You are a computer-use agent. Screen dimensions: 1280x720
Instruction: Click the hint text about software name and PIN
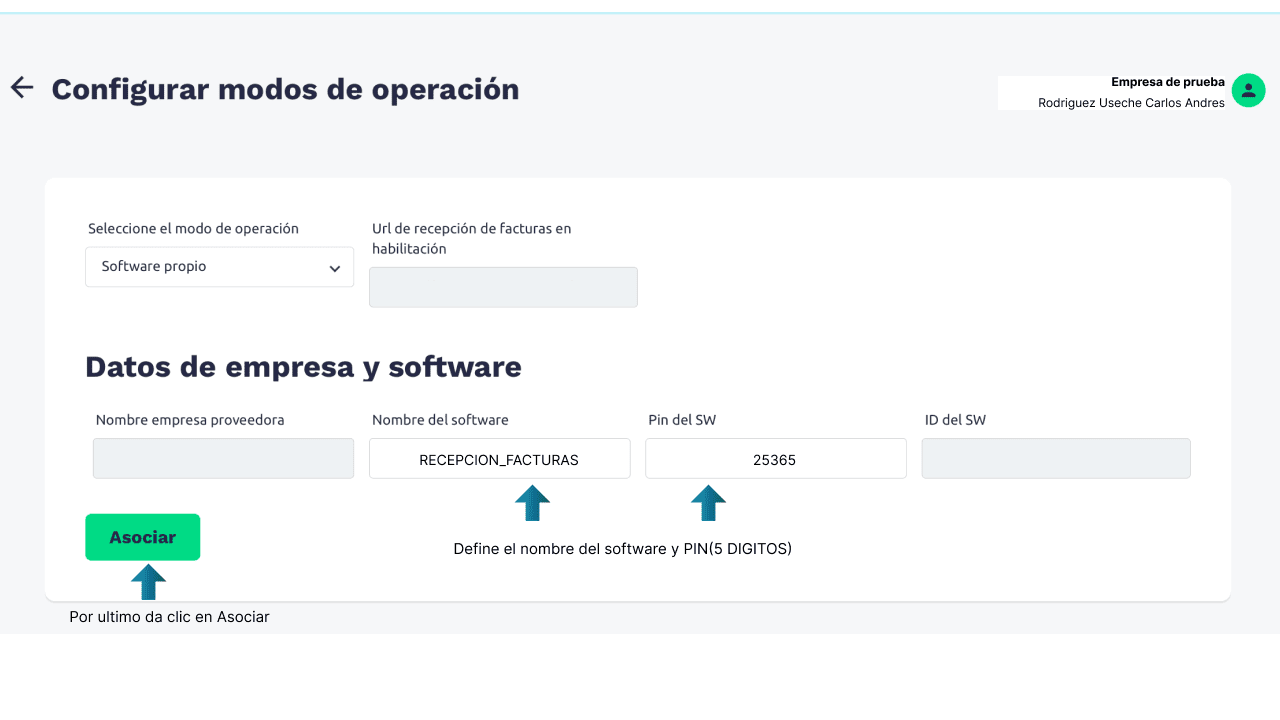[622, 549]
